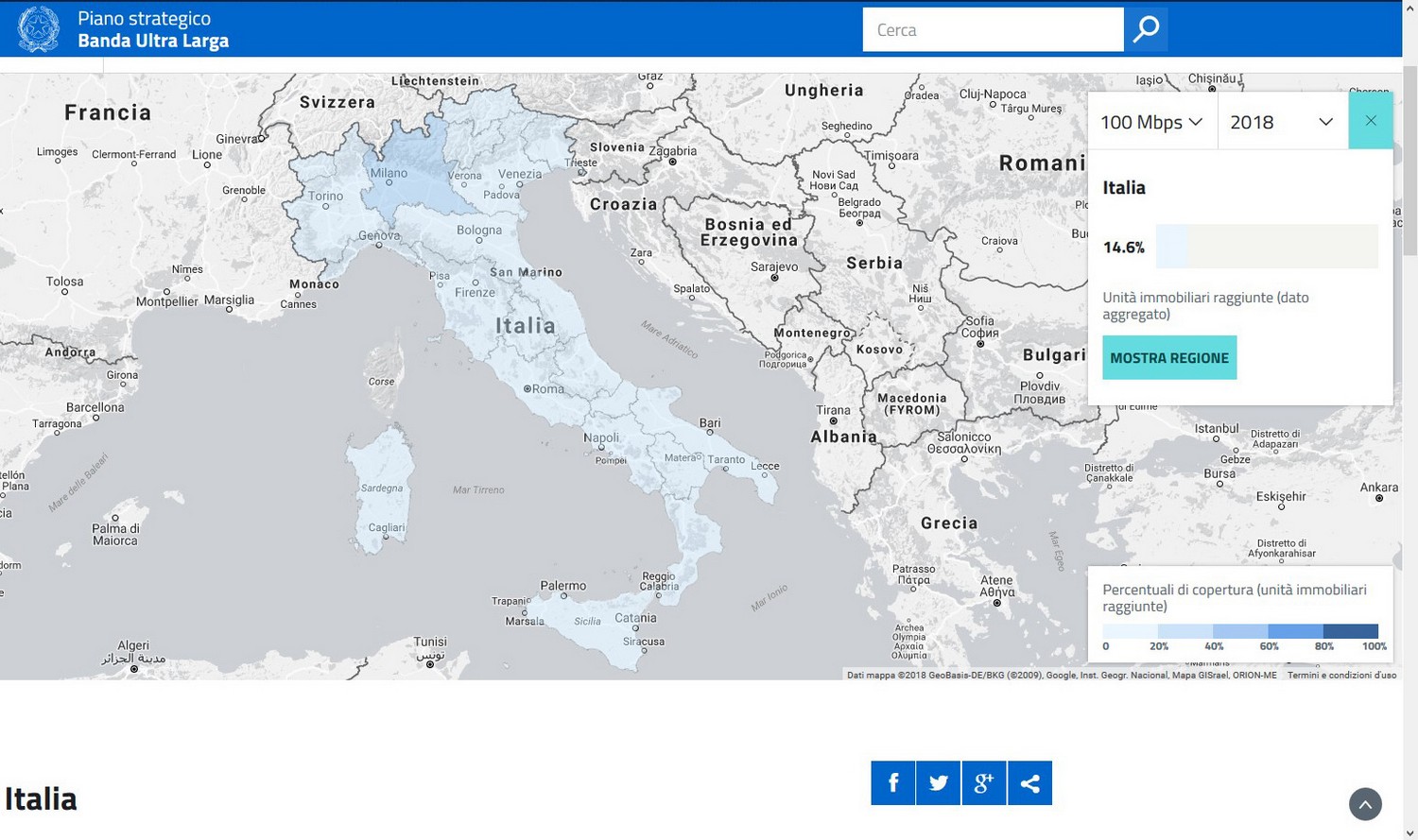Open the 100 Mbps speed dropdown

coord(1151,122)
